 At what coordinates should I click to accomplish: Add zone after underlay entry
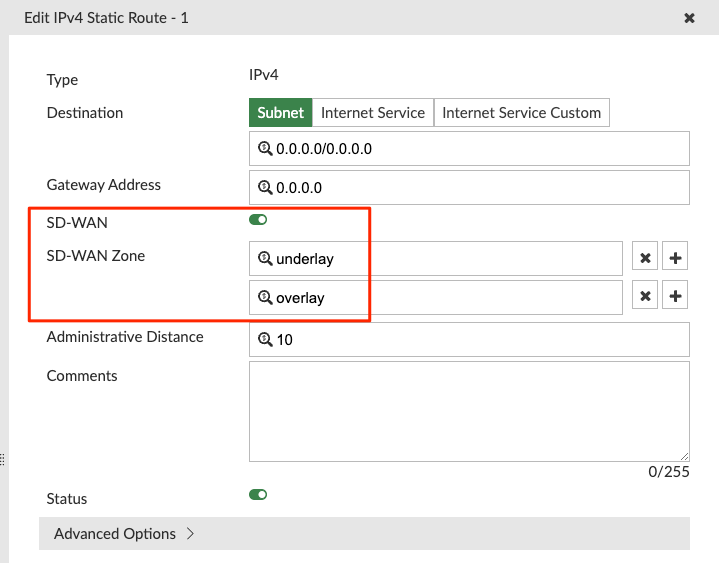pyautogui.click(x=676, y=258)
